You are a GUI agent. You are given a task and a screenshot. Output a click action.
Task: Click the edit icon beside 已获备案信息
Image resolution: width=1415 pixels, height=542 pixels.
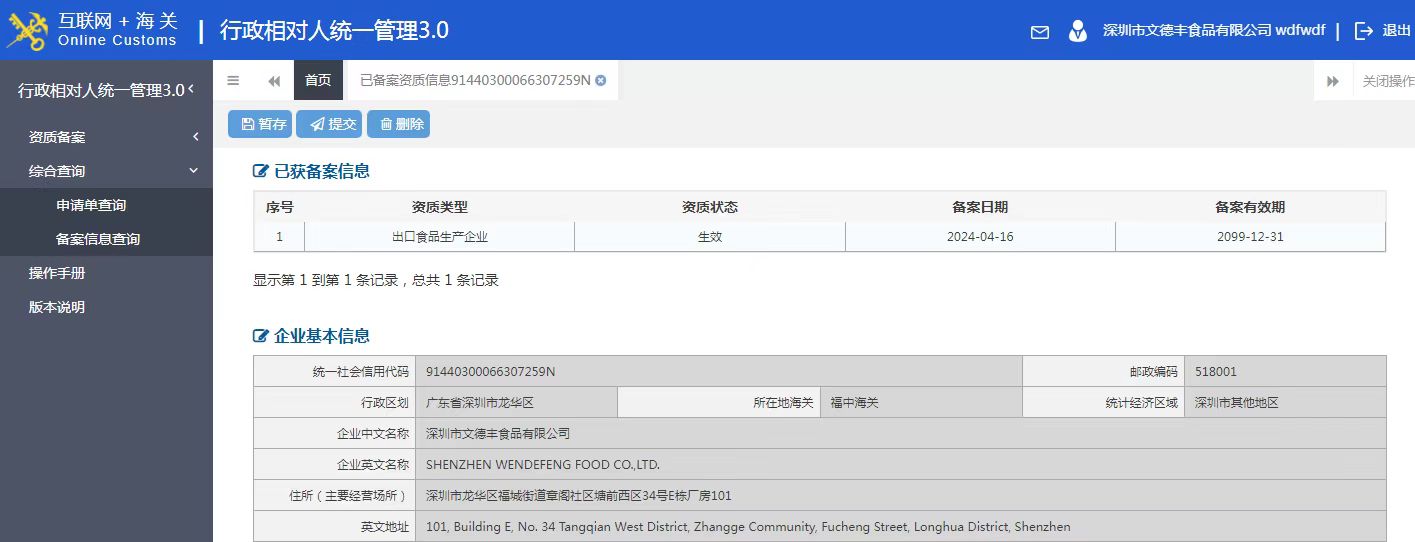(261, 171)
